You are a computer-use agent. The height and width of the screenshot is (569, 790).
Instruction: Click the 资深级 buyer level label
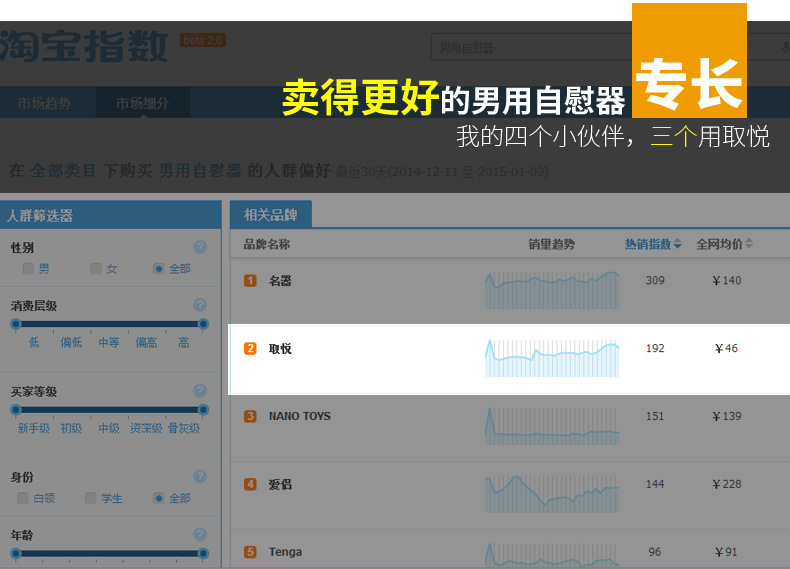[146, 428]
